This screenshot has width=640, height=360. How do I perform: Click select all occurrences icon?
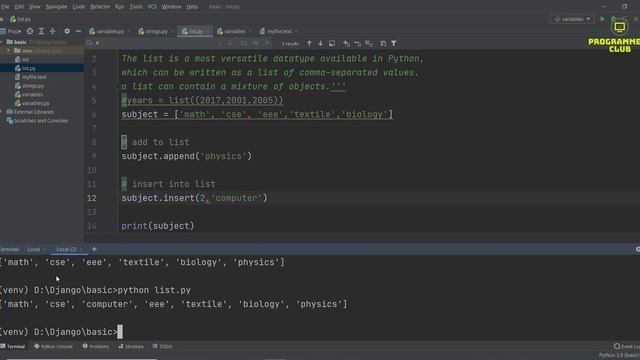369,43
